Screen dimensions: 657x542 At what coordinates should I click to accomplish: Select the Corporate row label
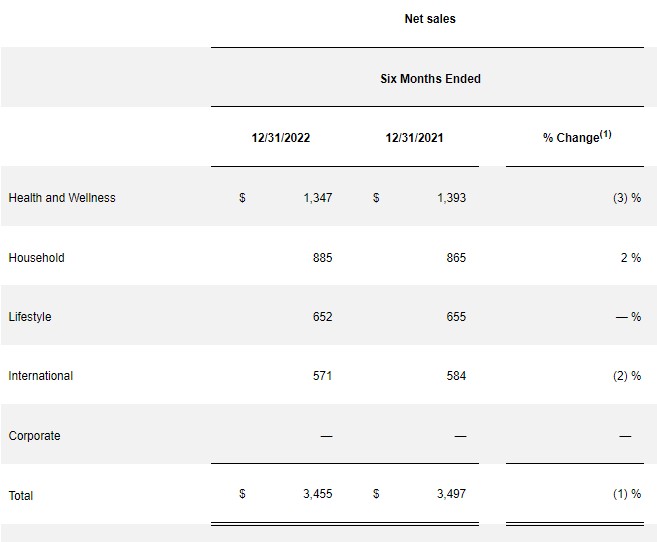pyautogui.click(x=34, y=436)
